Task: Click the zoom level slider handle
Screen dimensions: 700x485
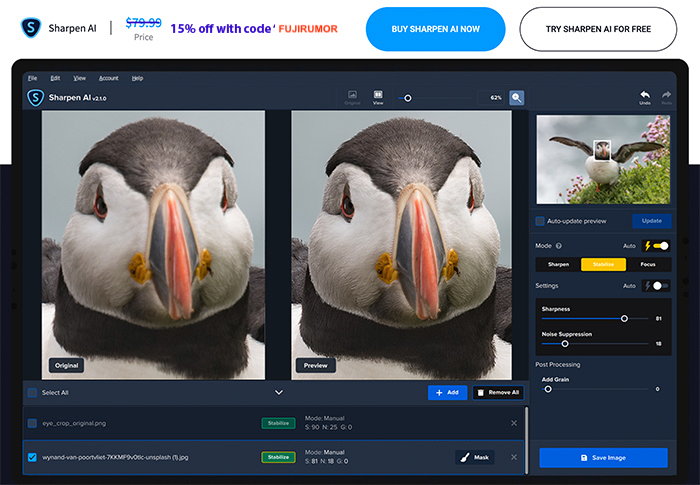Action: click(408, 98)
